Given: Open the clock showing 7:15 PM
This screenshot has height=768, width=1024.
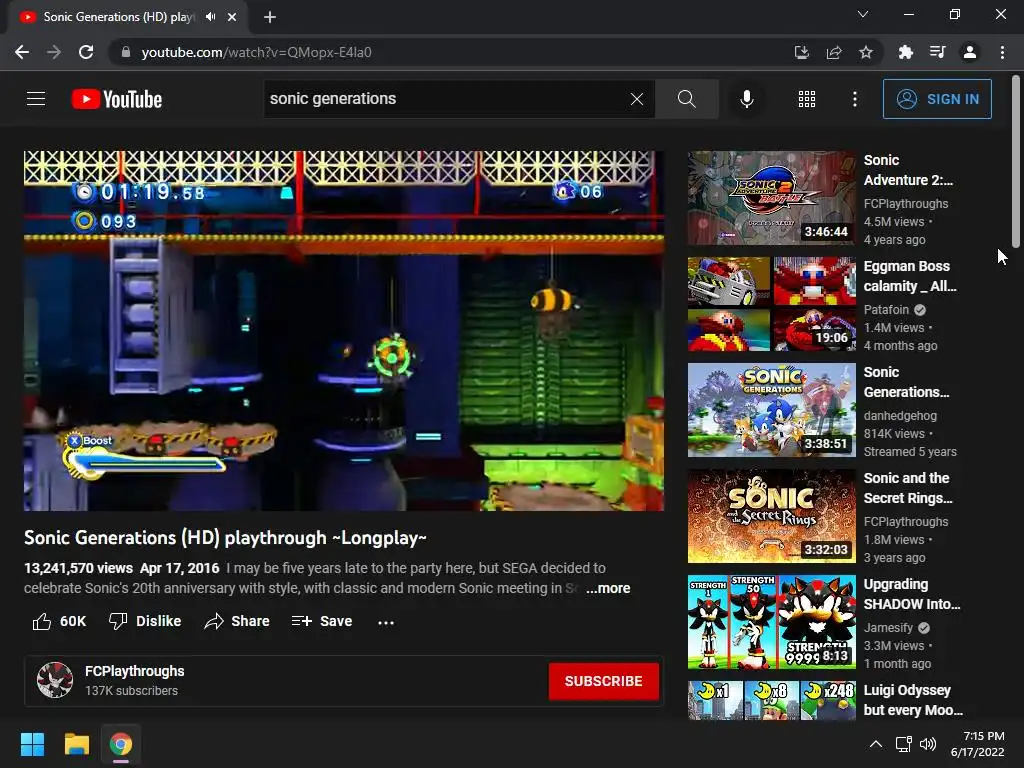Looking at the screenshot, I should click(x=977, y=744).
